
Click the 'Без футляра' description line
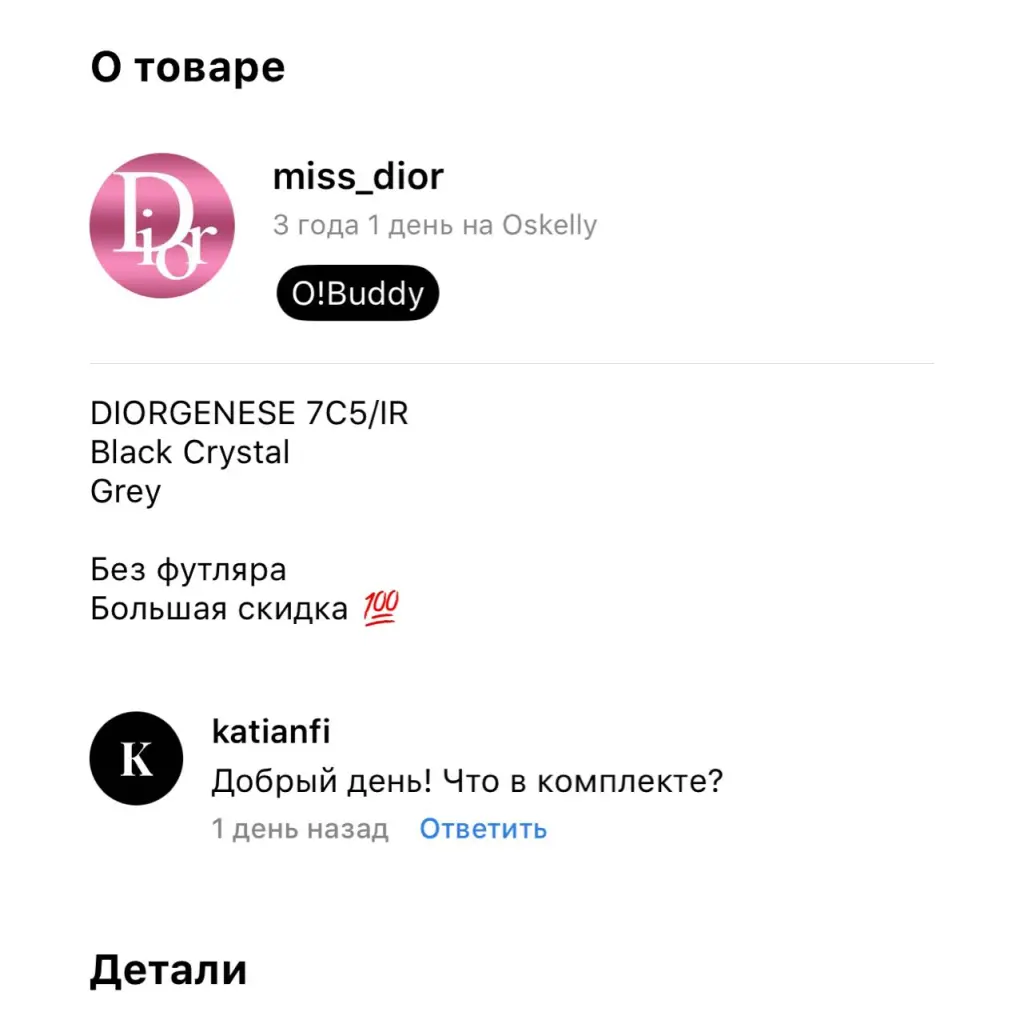pos(188,570)
